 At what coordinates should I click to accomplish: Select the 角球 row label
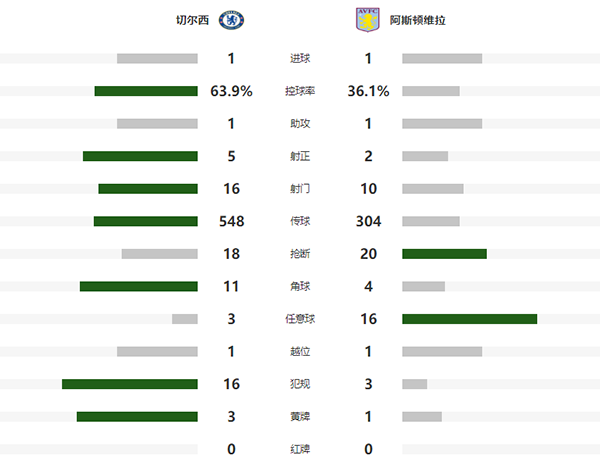300,286
